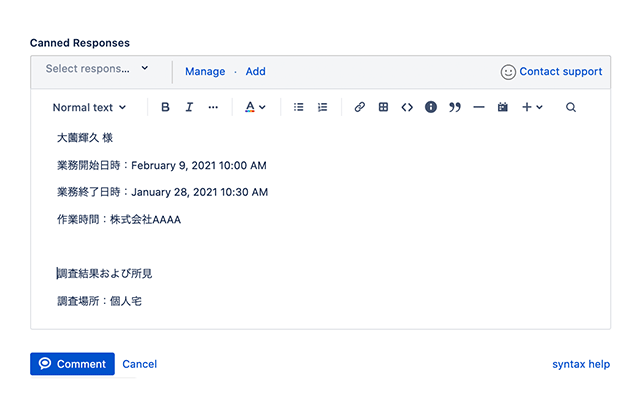Expand the plus insert menu

(x=532, y=107)
